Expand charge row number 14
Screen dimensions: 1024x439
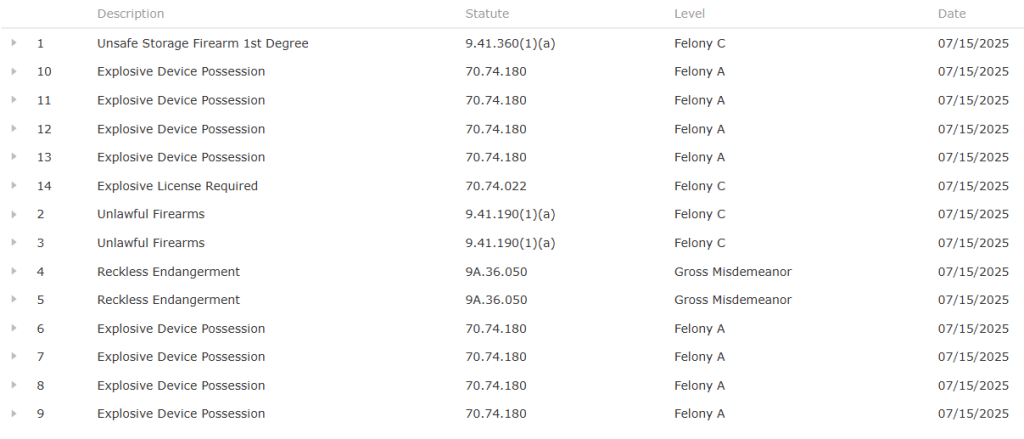(x=14, y=186)
